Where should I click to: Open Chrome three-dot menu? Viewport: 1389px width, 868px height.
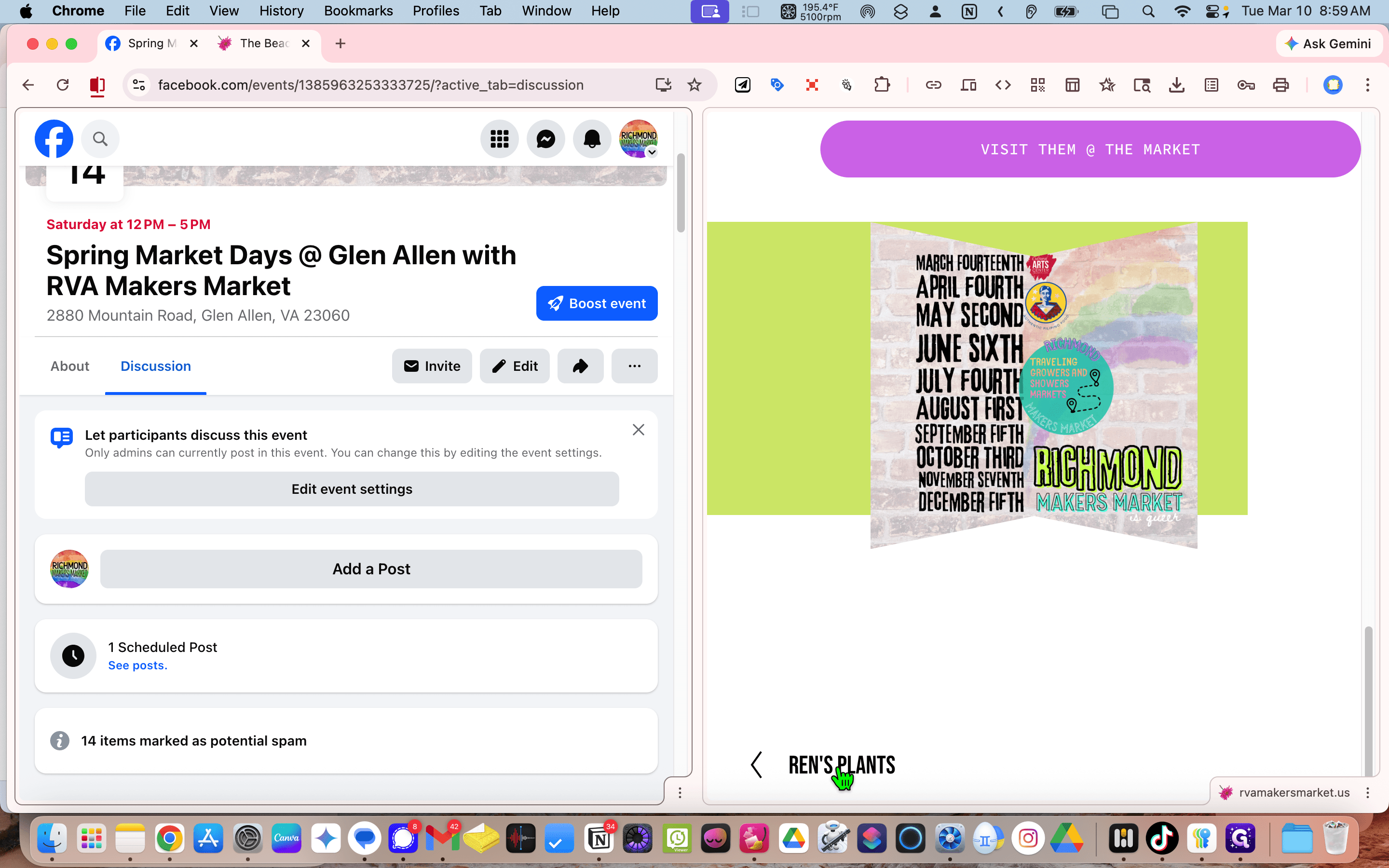(1368, 85)
